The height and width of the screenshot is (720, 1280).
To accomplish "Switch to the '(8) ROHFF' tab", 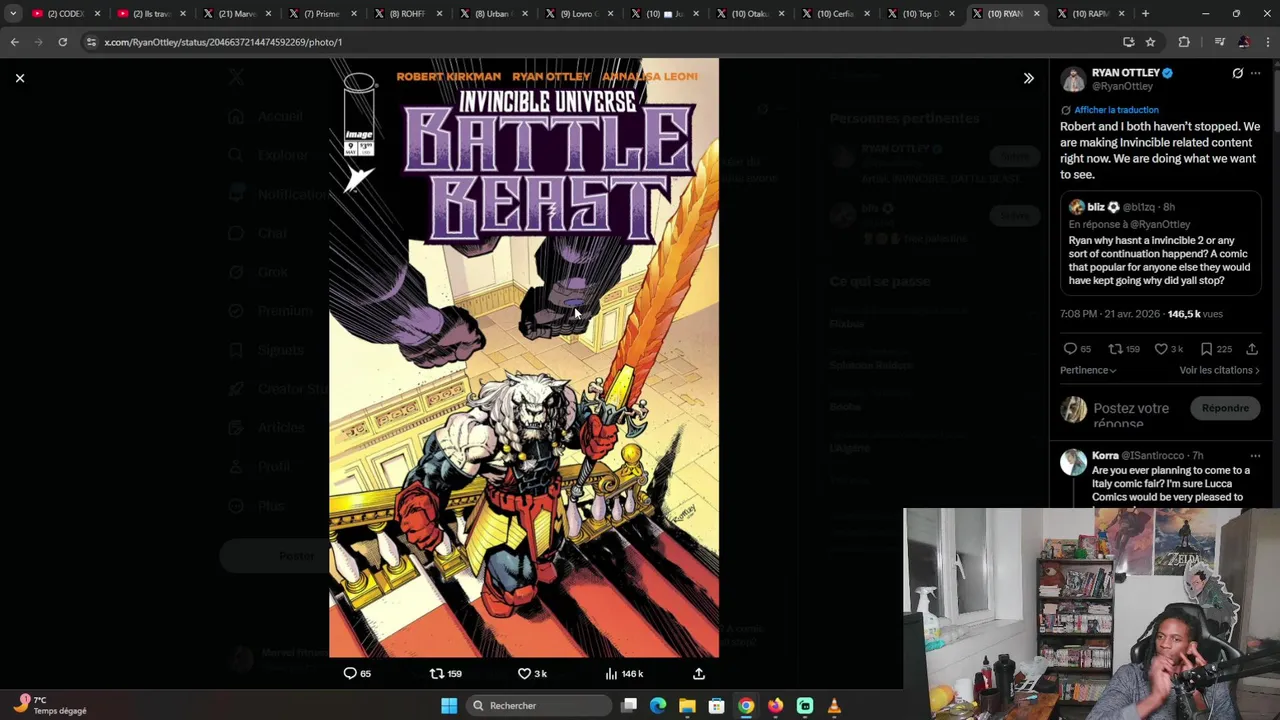I will coord(408,14).
